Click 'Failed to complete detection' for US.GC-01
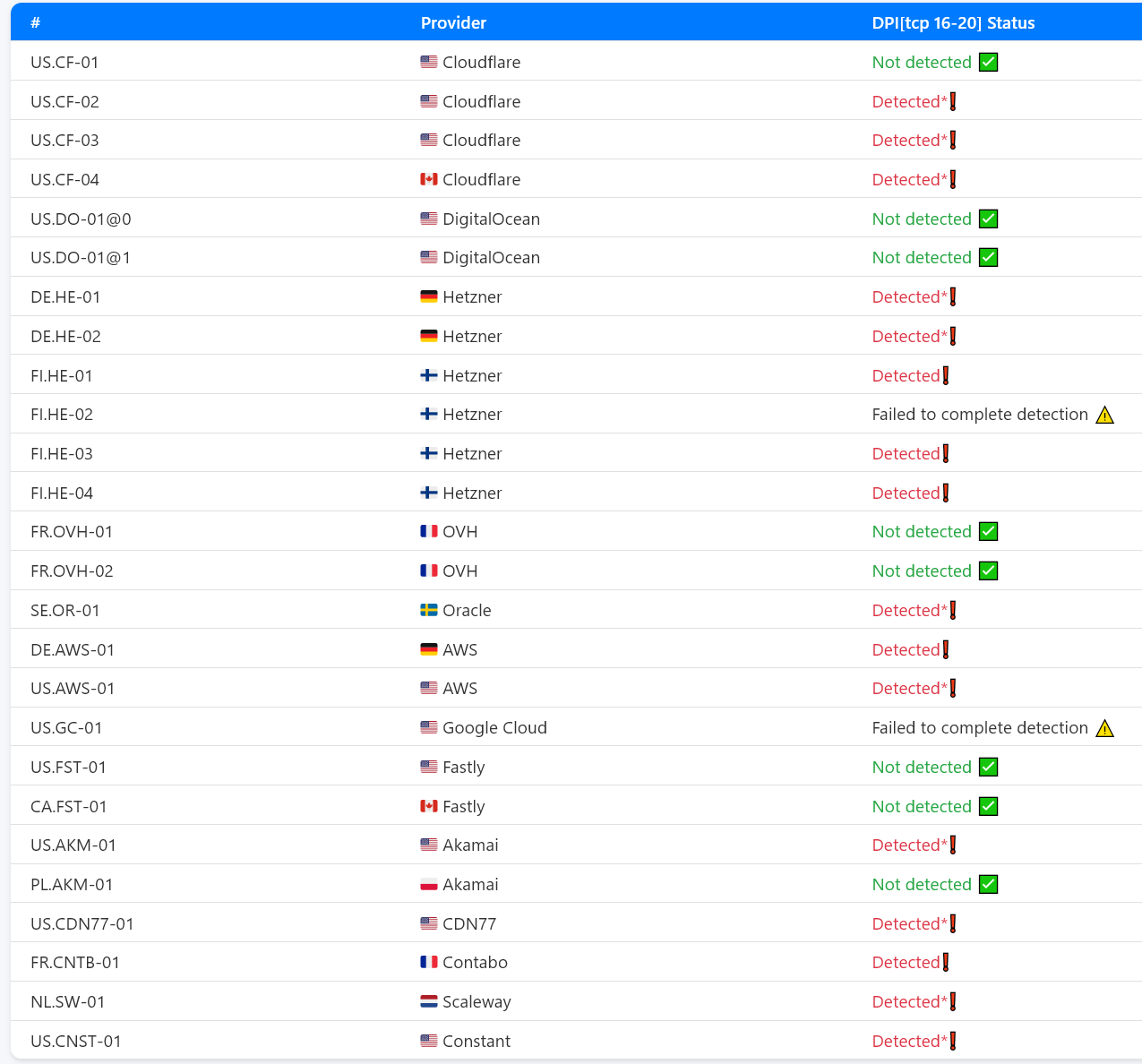Viewport: 1142px width, 1064px height. tap(980, 727)
